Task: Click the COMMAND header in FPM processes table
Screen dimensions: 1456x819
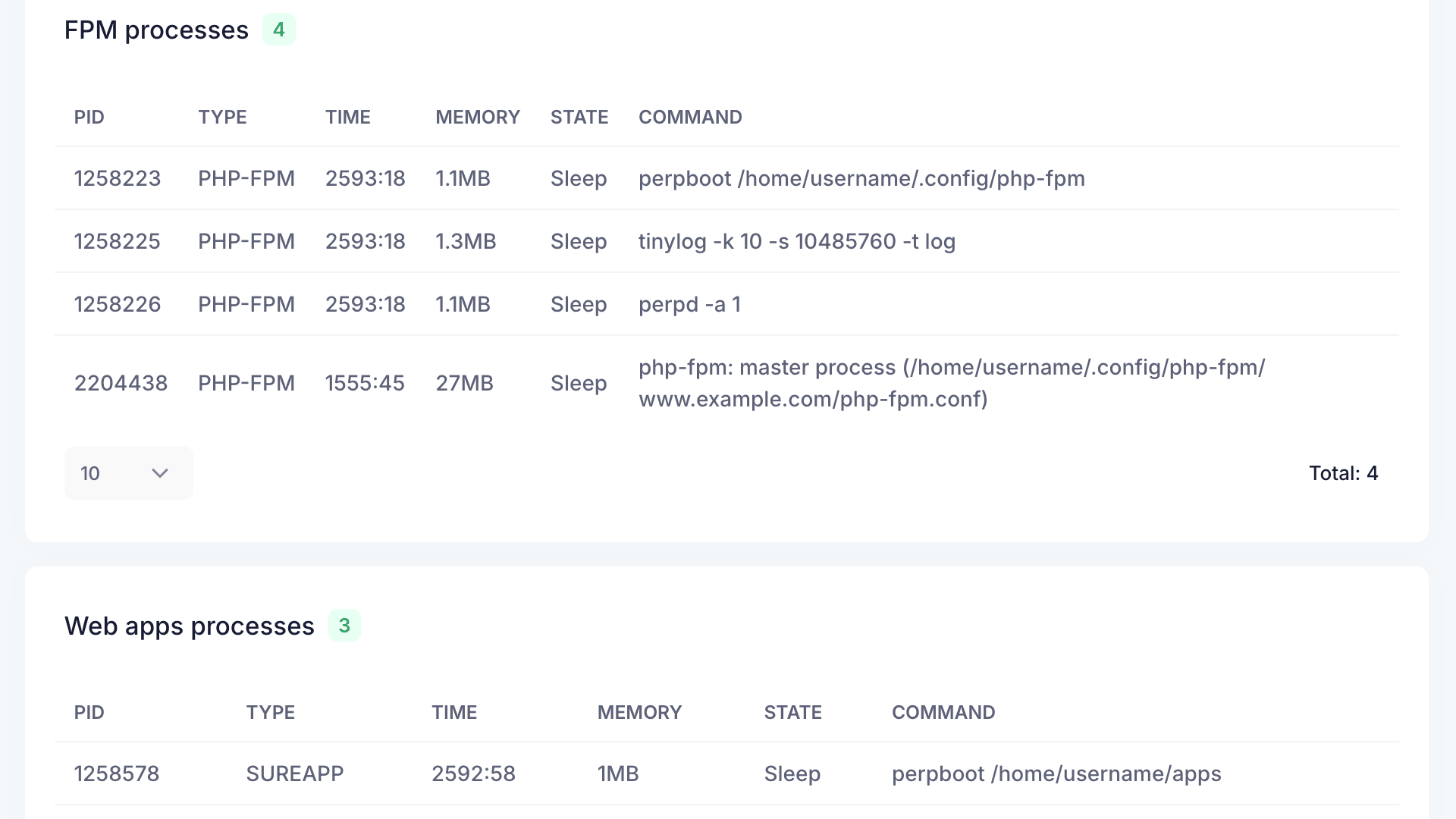Action: tap(689, 117)
